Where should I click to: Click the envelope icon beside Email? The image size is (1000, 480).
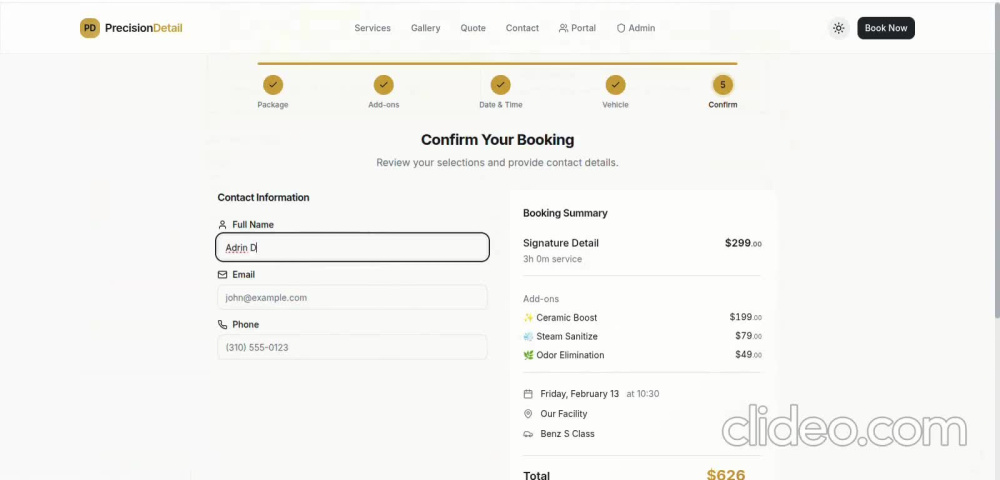coord(222,275)
